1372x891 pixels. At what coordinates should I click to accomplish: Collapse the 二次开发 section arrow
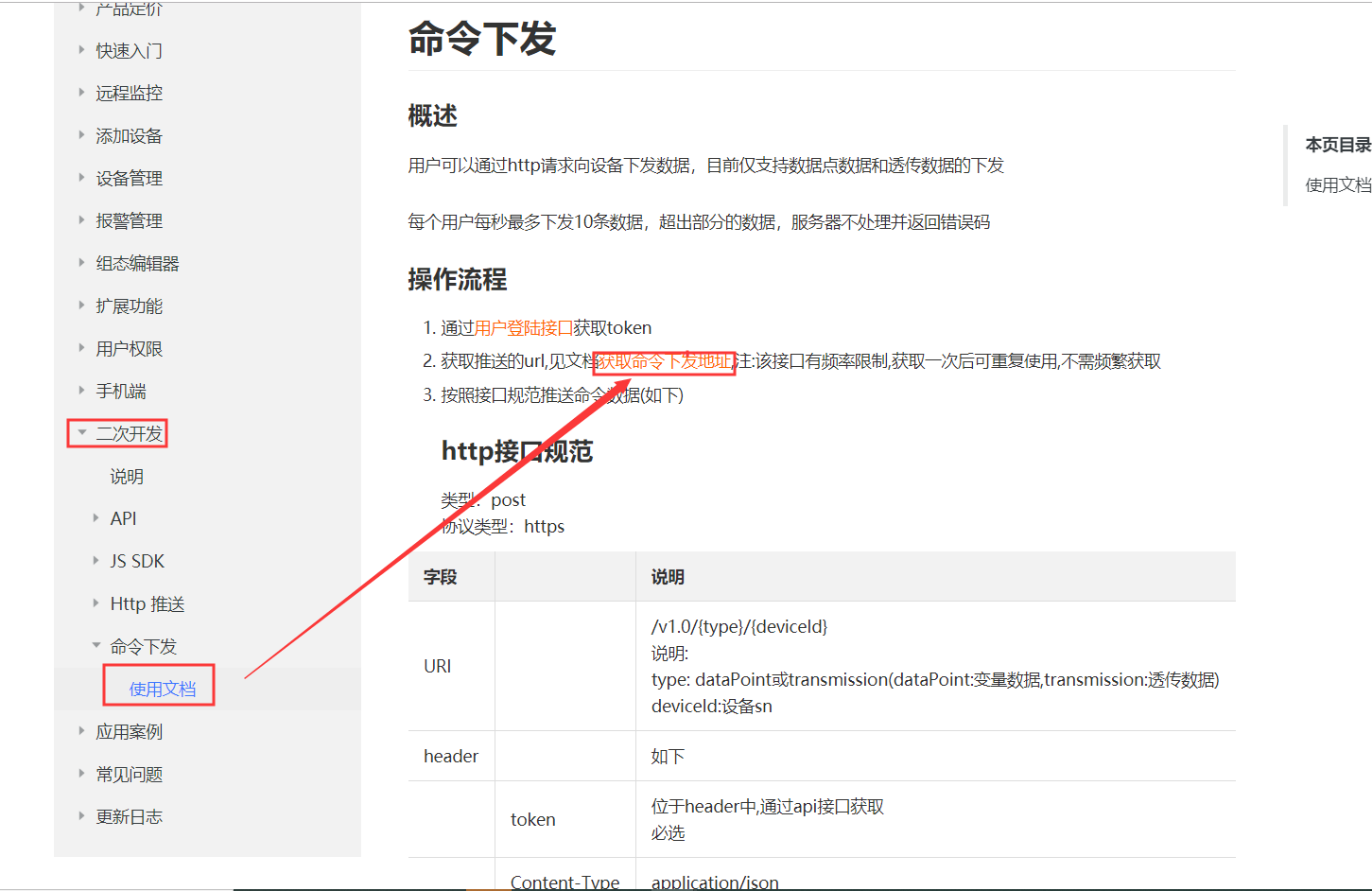click(x=82, y=433)
